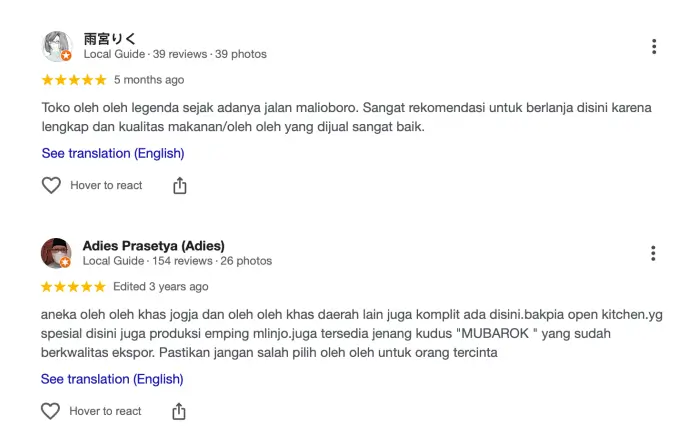
Task: See translation of 雨宮りく's review
Action: (112, 153)
